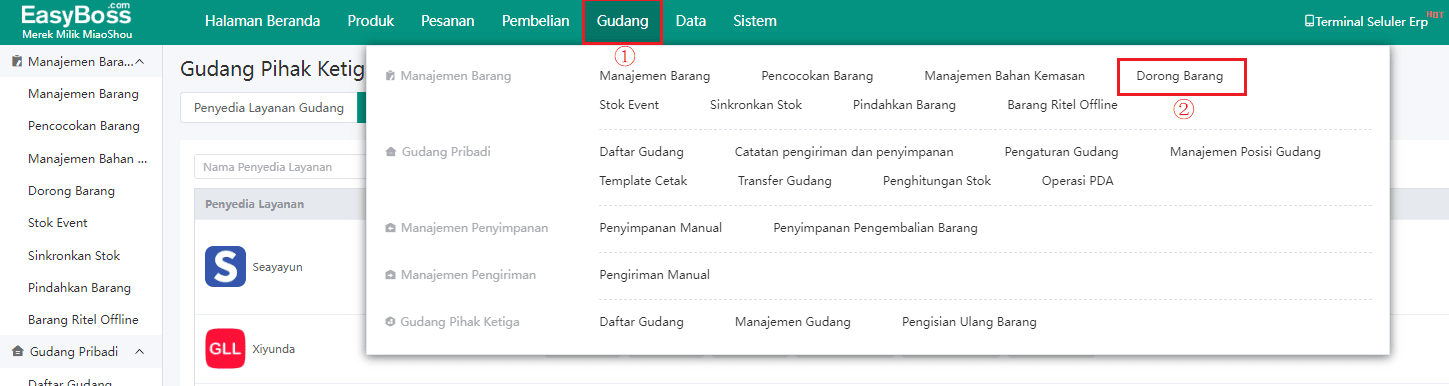Screen dimensions: 1449x386
Task: Collapse the Manajemen Barang sidebar section
Action: [140, 62]
